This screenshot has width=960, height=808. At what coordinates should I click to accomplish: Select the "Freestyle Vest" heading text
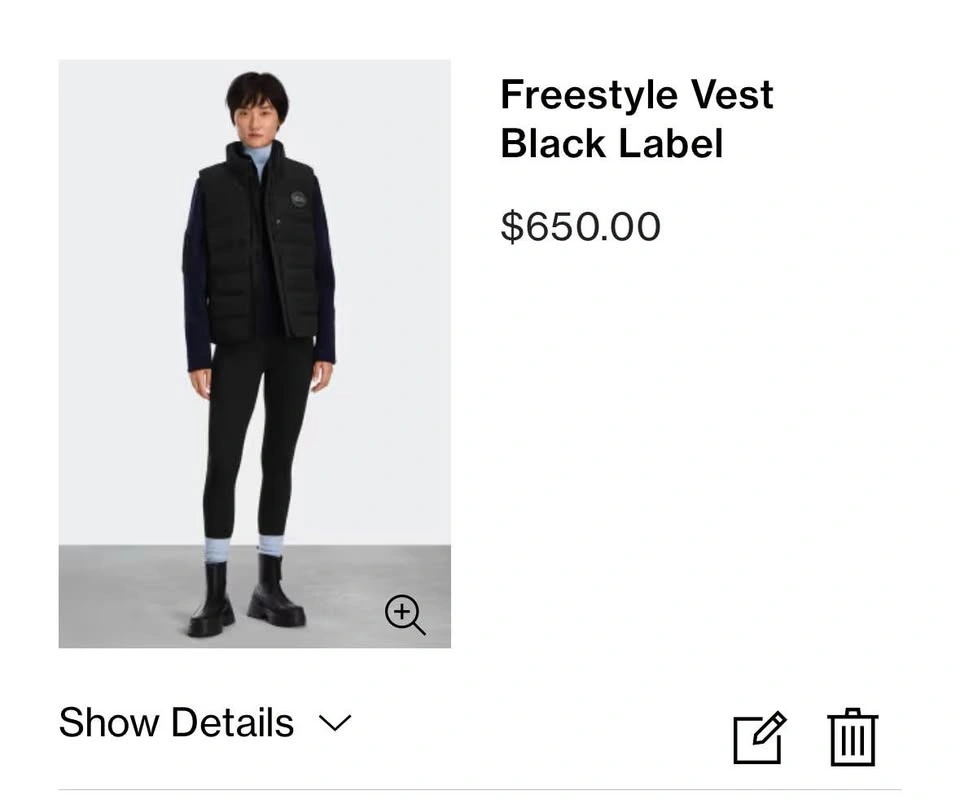click(636, 95)
